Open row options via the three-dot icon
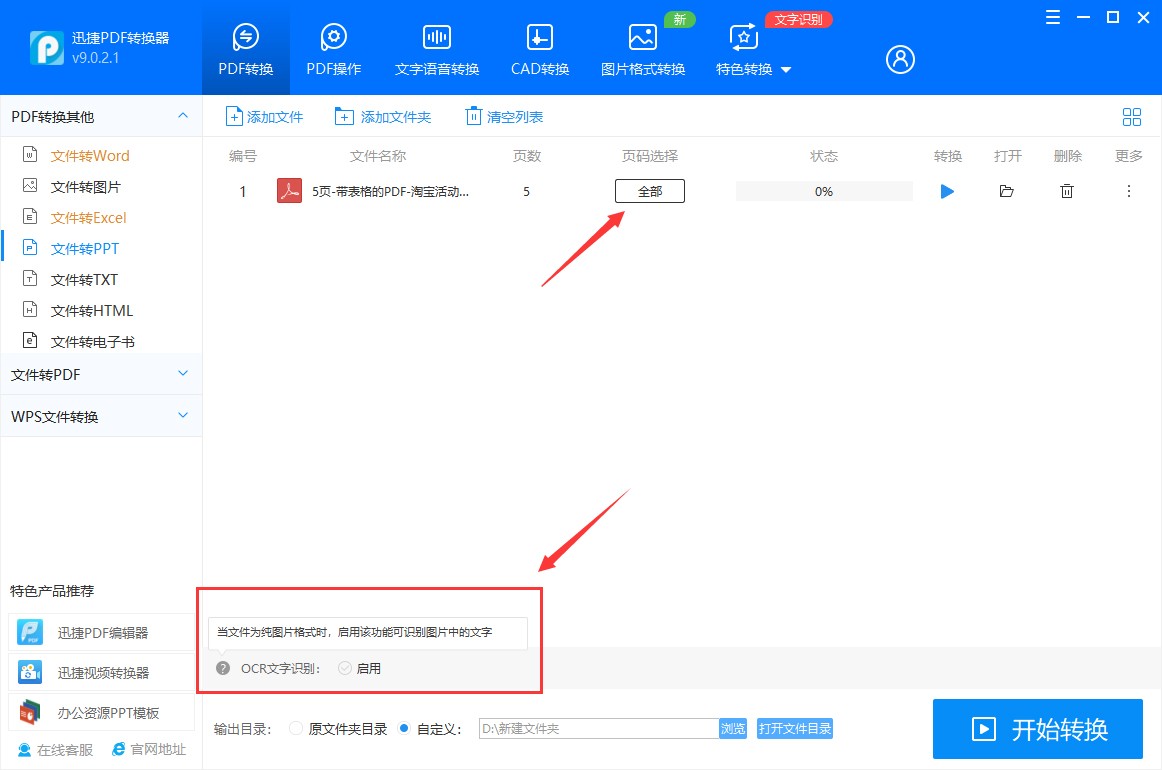The height and width of the screenshot is (770, 1162). coord(1128,191)
